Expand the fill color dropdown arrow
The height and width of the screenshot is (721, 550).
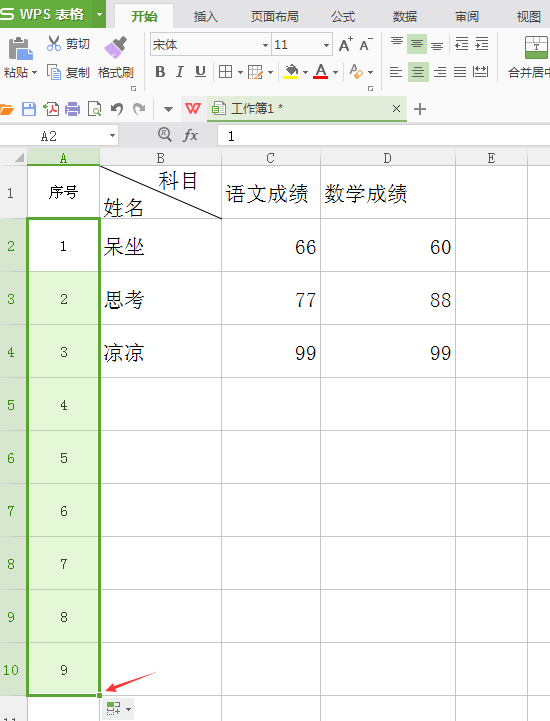[x=305, y=72]
